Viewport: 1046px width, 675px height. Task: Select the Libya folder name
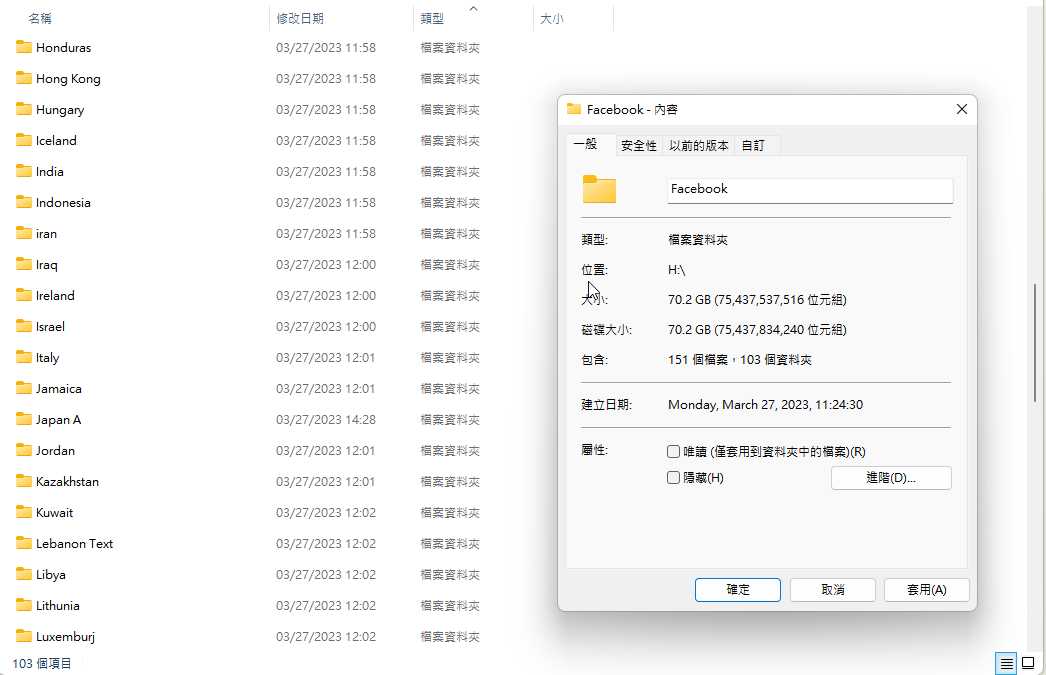point(51,575)
